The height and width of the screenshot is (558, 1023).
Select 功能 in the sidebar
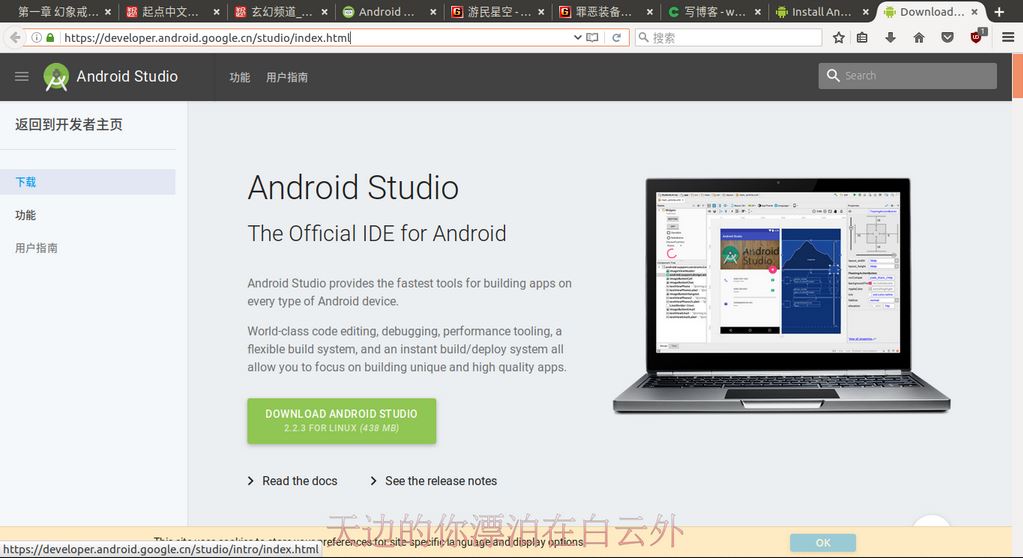25,215
